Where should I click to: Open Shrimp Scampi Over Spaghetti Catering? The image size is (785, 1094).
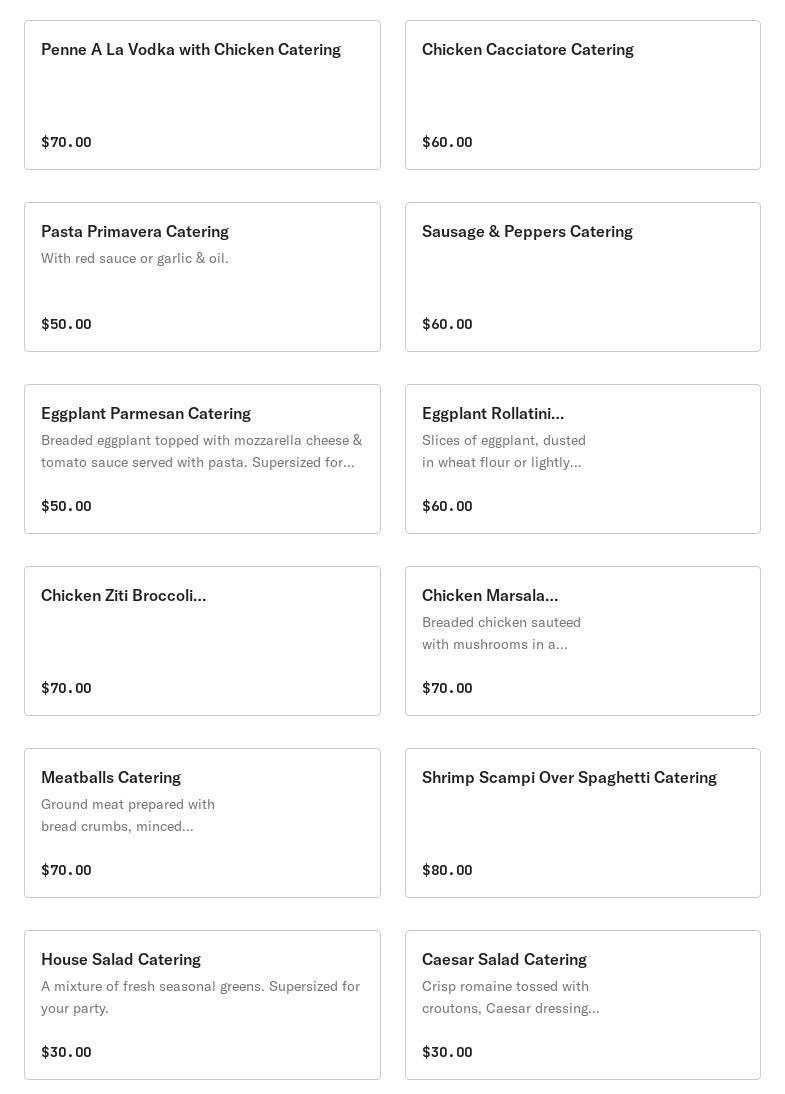pyautogui.click(x=569, y=778)
